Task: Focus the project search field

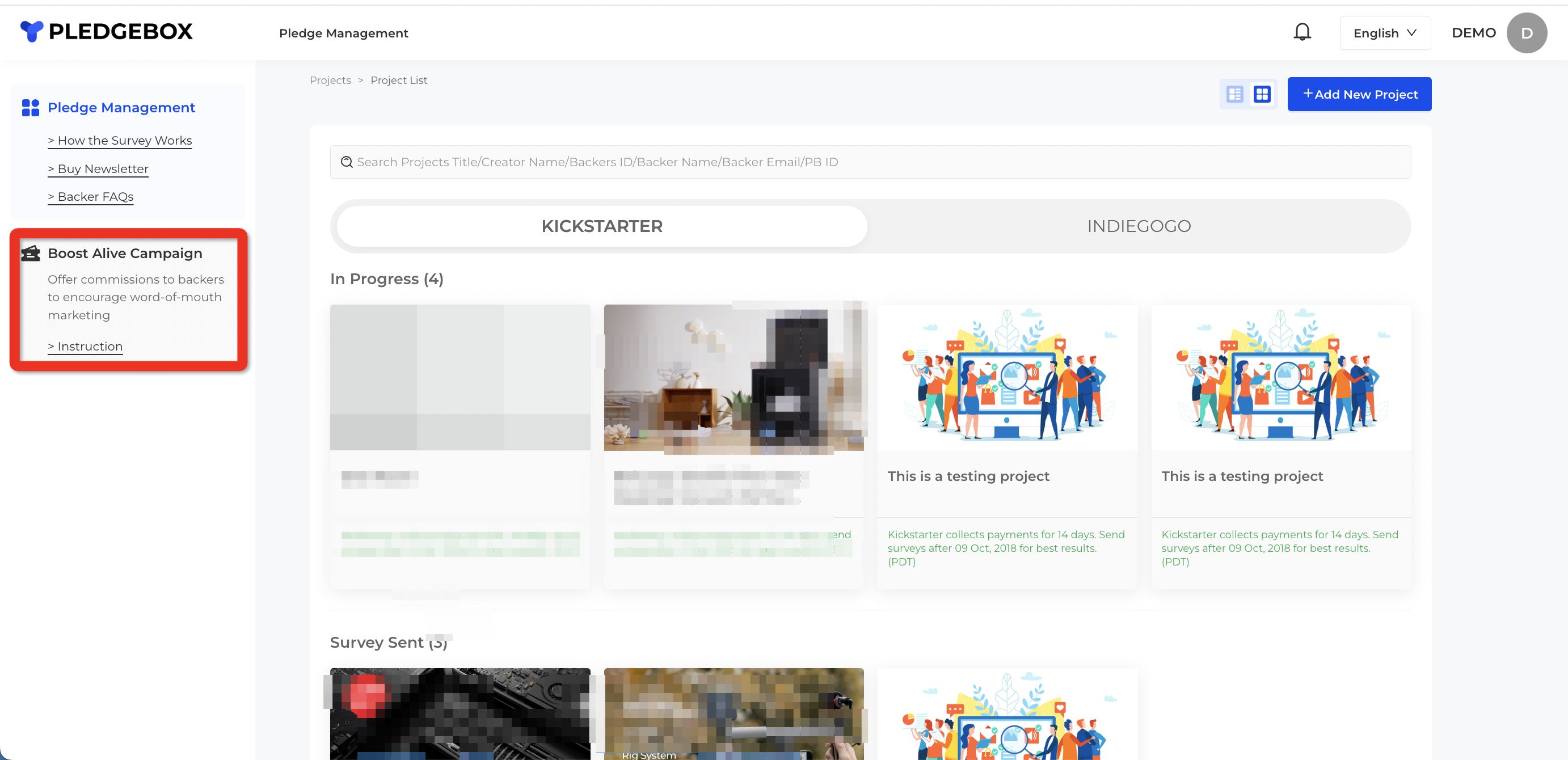Action: 870,162
